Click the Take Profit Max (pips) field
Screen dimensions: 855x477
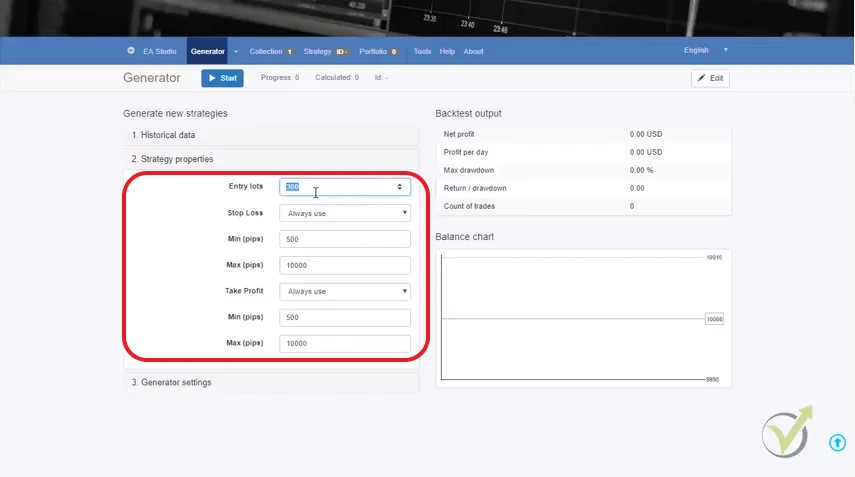pos(345,343)
